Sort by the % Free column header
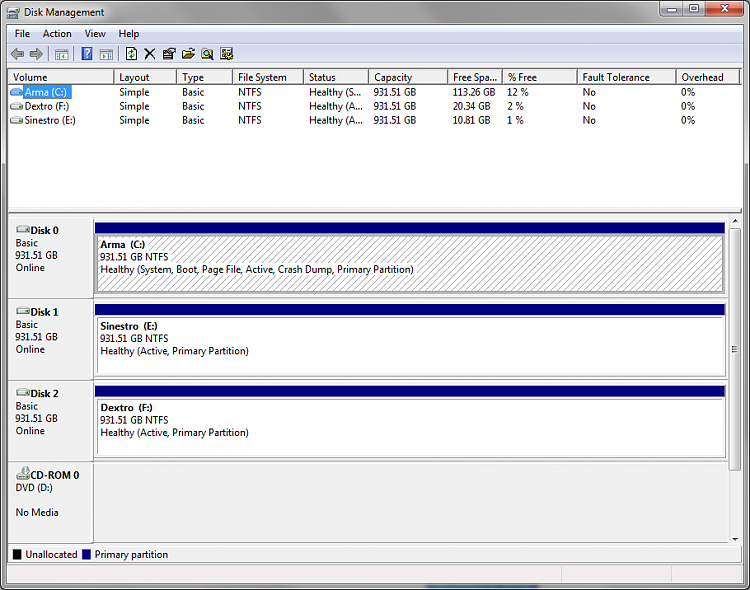 pos(540,77)
